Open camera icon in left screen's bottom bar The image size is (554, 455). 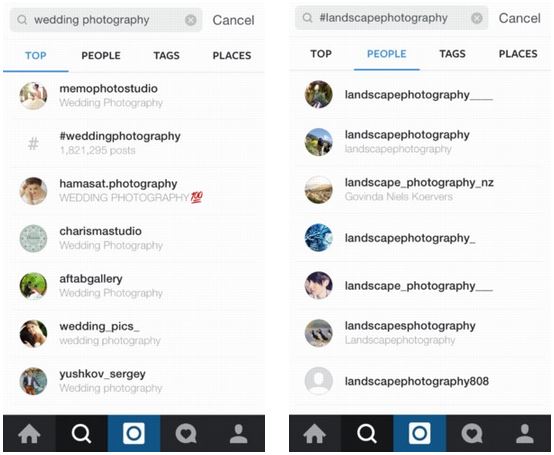pyautogui.click(x=134, y=433)
